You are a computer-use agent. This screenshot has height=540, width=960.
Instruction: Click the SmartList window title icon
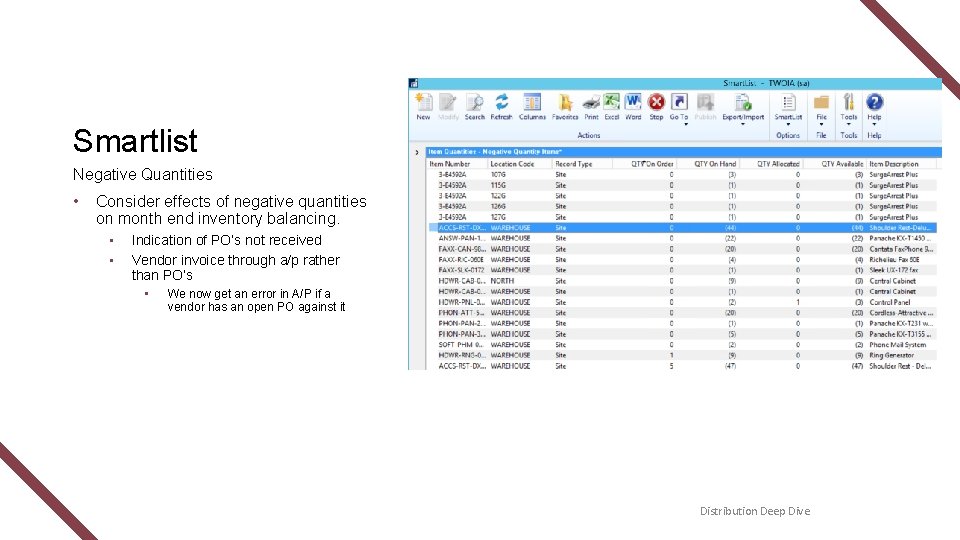click(414, 83)
